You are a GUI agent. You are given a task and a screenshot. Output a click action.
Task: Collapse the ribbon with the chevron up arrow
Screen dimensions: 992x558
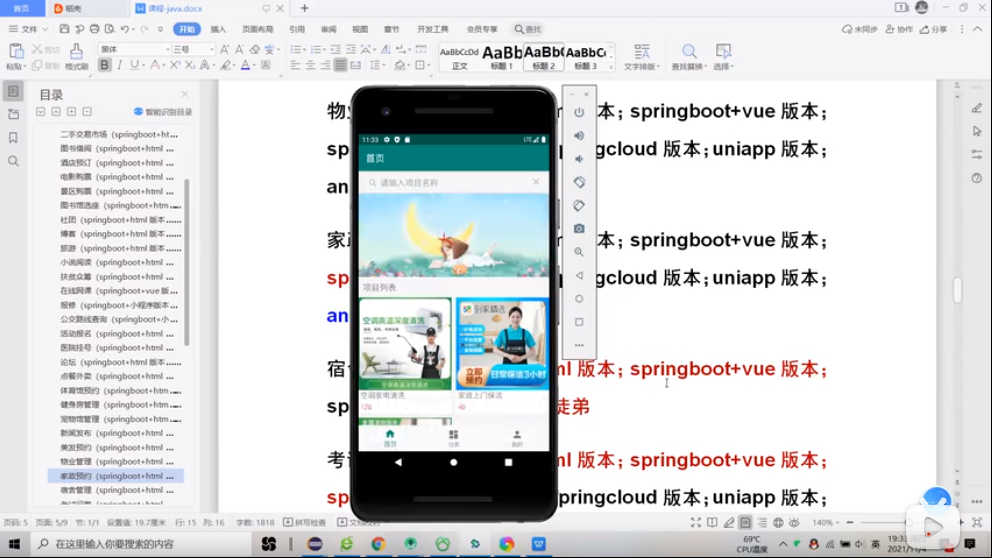pos(977,29)
